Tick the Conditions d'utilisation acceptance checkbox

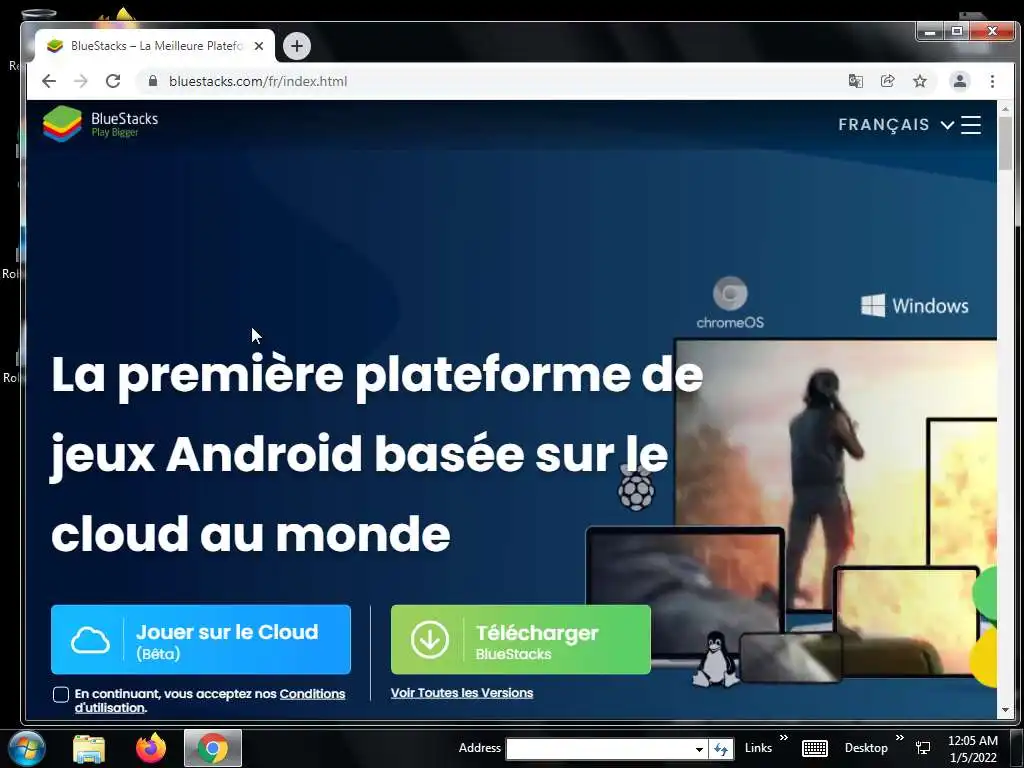coord(61,694)
